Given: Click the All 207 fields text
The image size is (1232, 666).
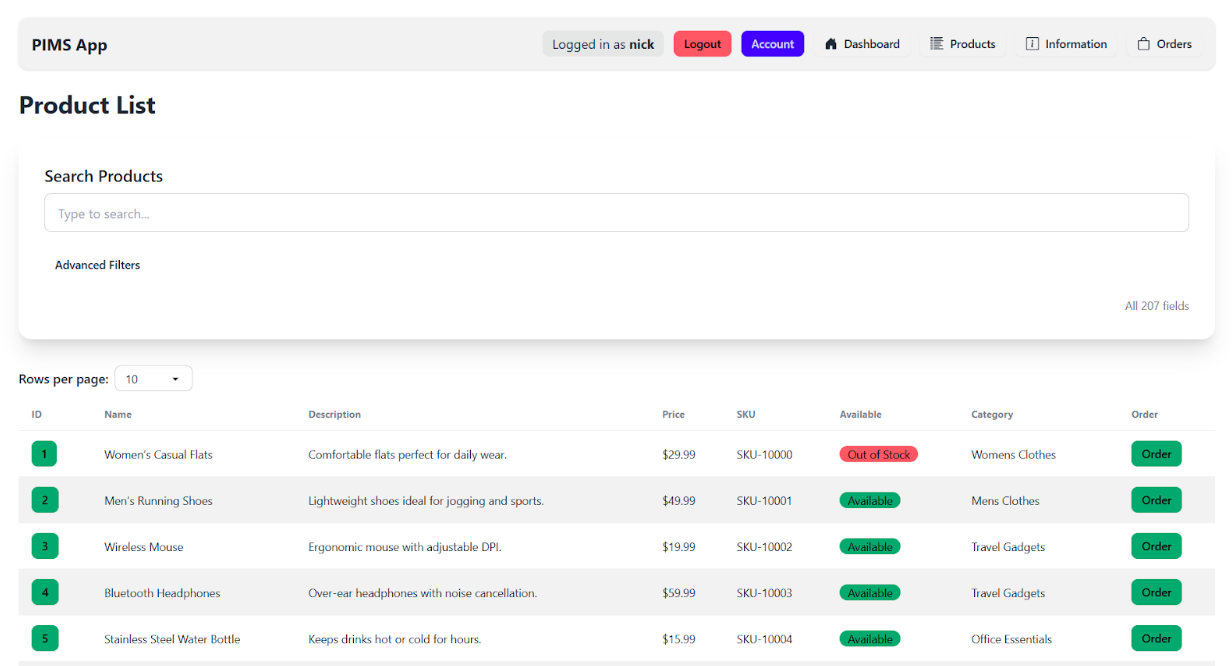Looking at the screenshot, I should pos(1157,305).
